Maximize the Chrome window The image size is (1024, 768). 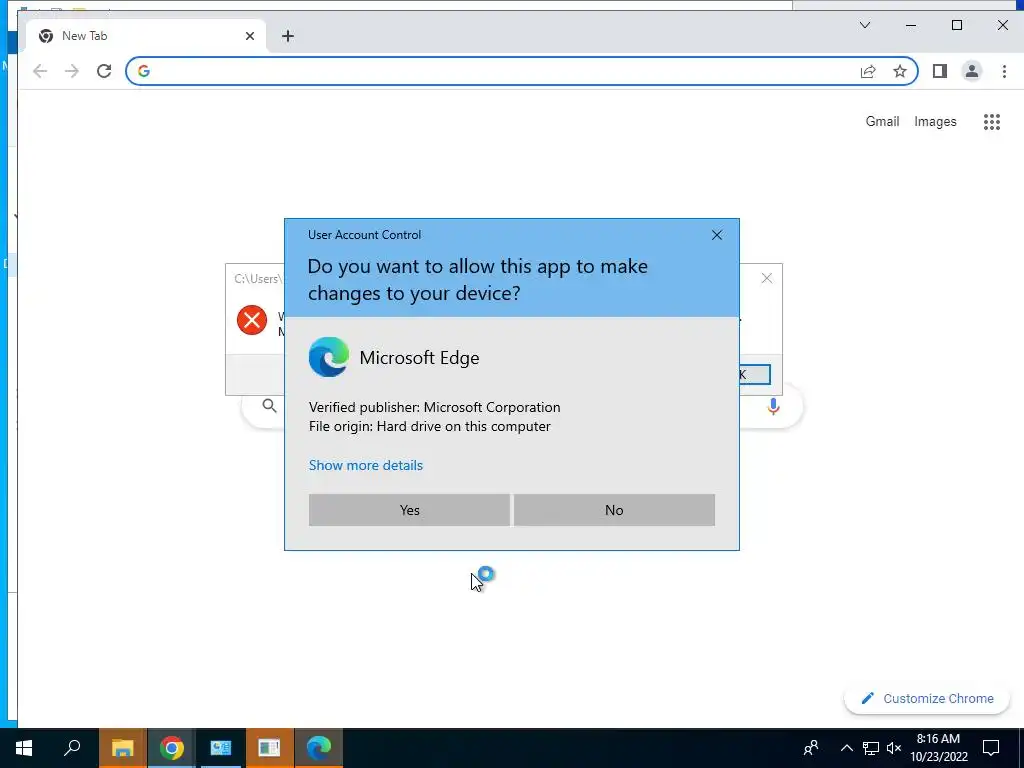957,25
